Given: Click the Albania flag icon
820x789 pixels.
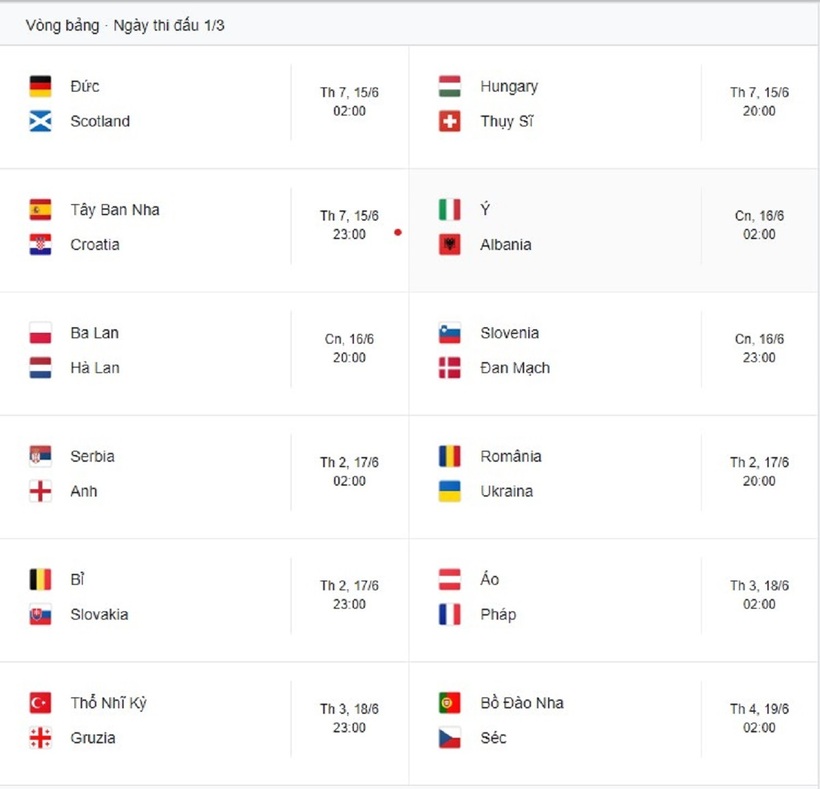Looking at the screenshot, I should pos(450,245).
